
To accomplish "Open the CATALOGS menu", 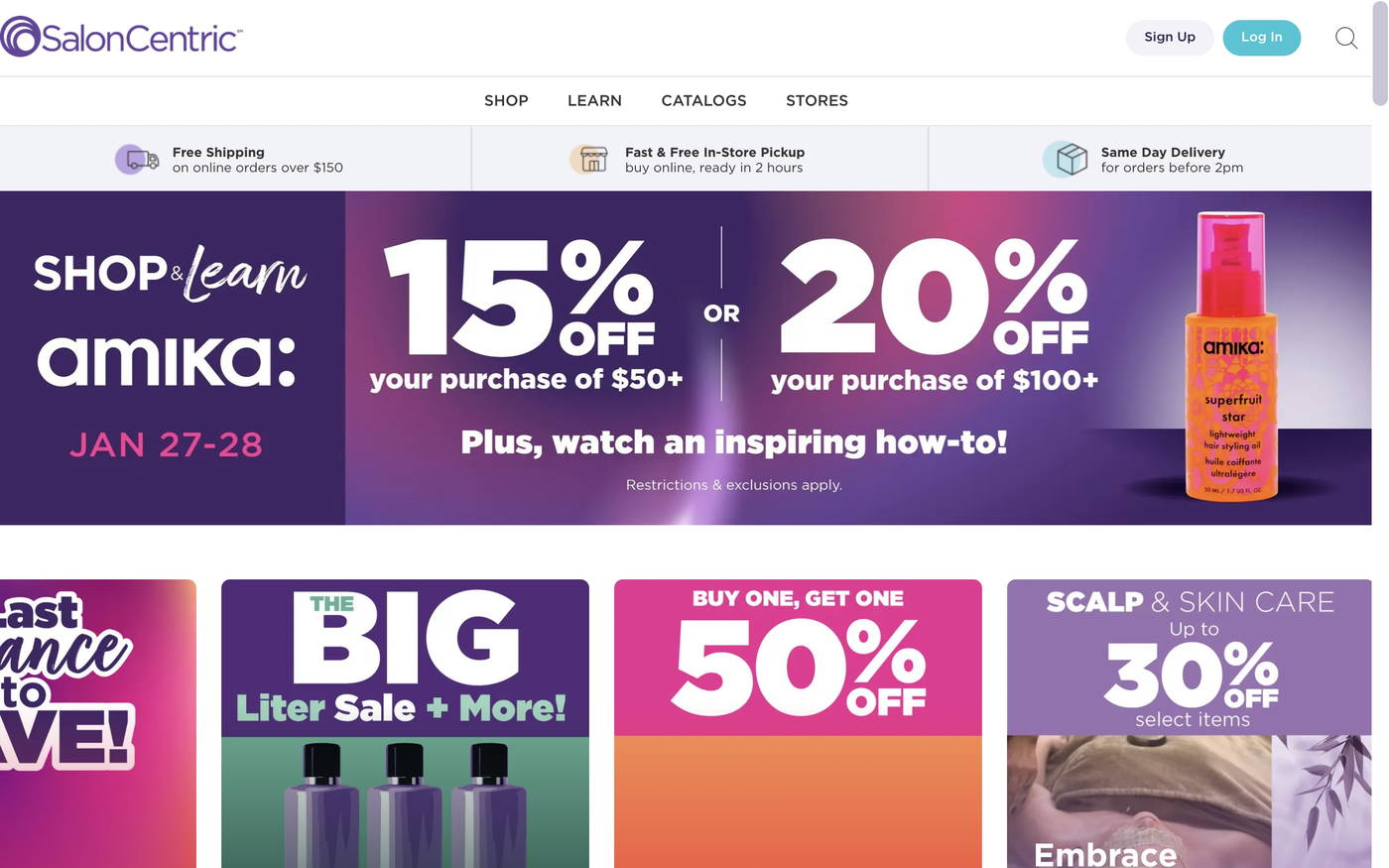I will pos(703,100).
